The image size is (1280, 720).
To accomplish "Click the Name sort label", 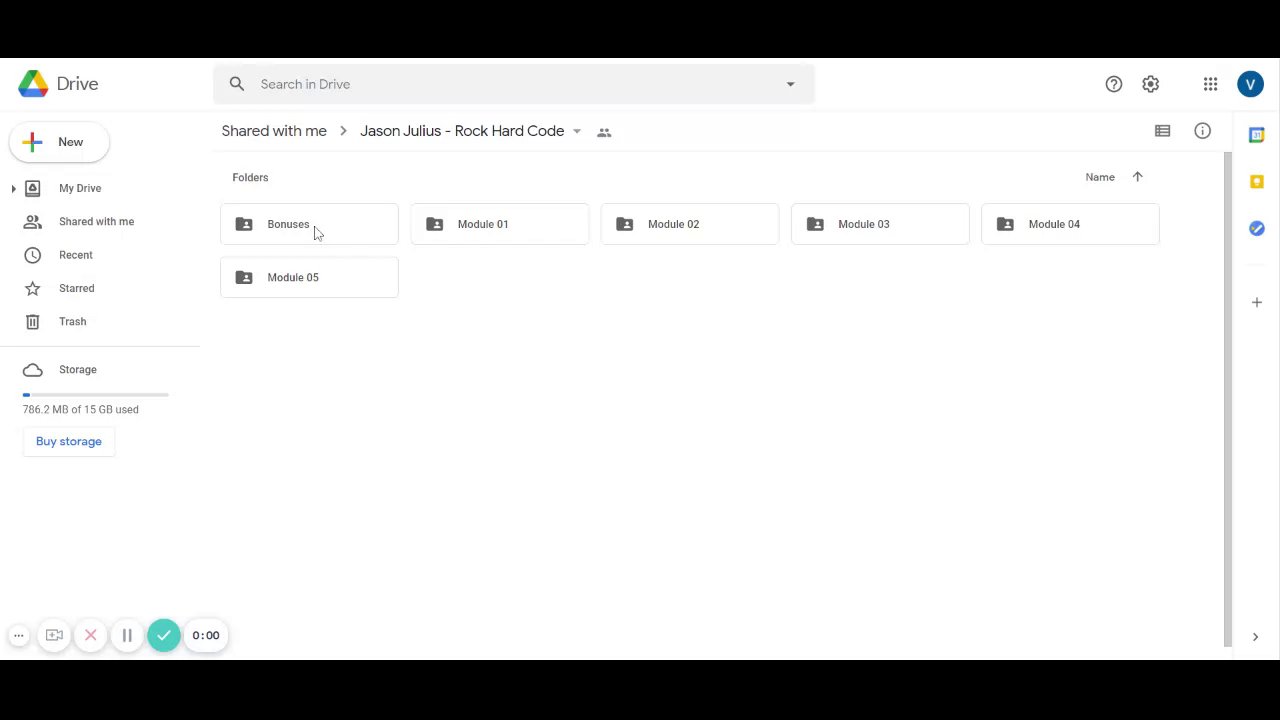I will (1100, 177).
